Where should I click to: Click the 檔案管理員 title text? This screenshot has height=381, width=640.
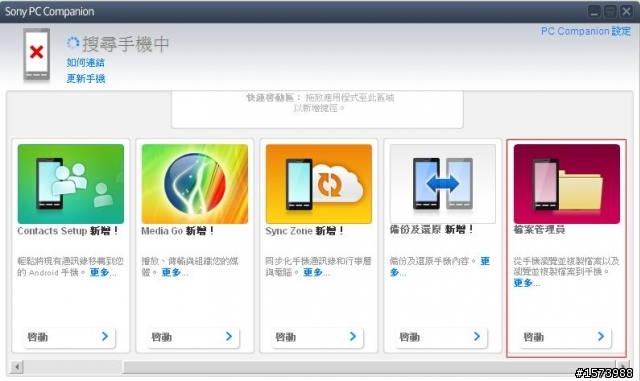point(539,229)
